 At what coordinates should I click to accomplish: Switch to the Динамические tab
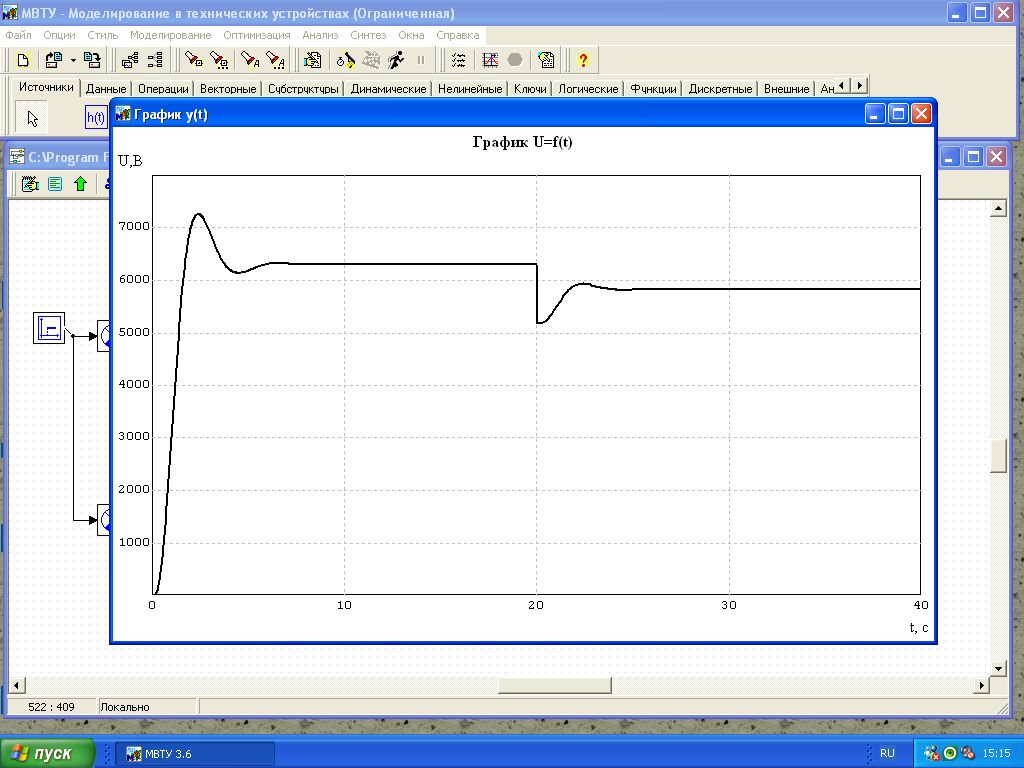tap(388, 89)
